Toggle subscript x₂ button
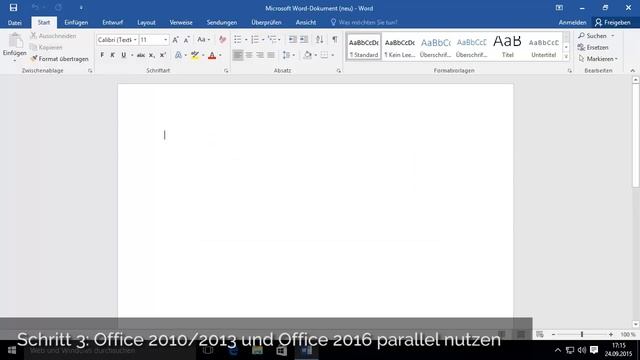The height and width of the screenshot is (360, 640). (x=152, y=55)
